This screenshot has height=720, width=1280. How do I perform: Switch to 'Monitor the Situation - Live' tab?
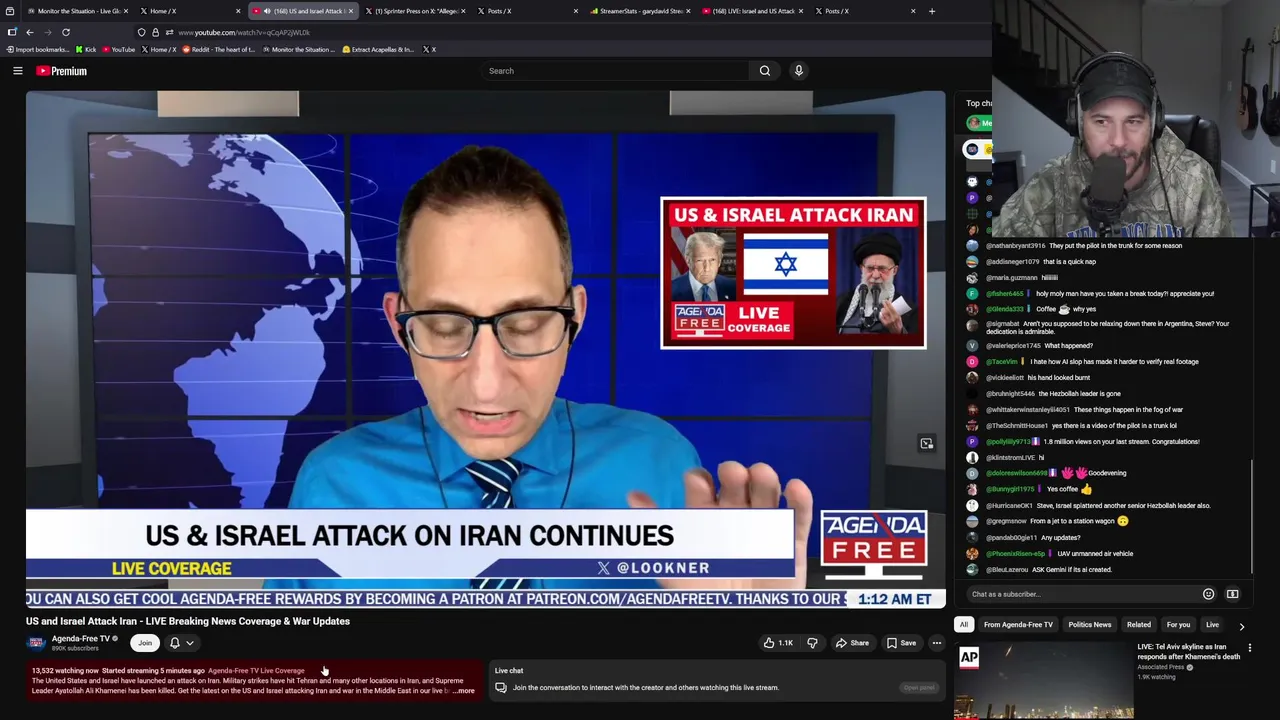coord(78,11)
